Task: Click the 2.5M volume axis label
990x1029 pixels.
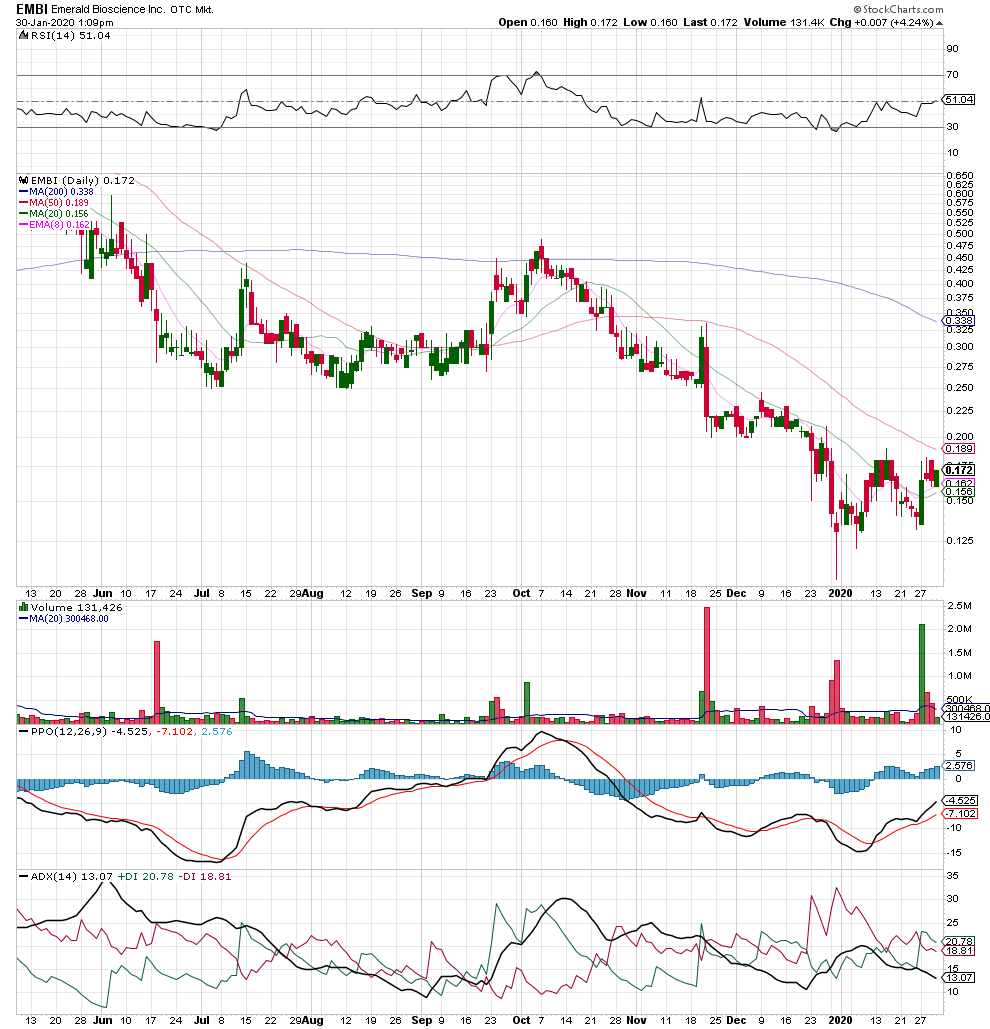Action: [959, 606]
